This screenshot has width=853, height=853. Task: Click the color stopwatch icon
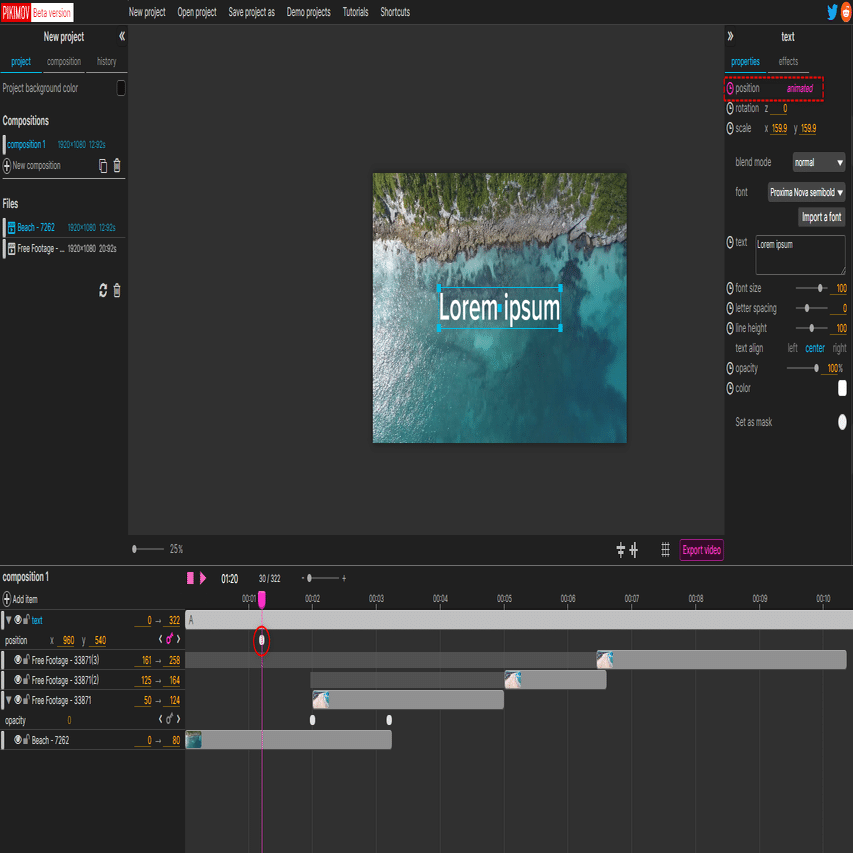[730, 388]
